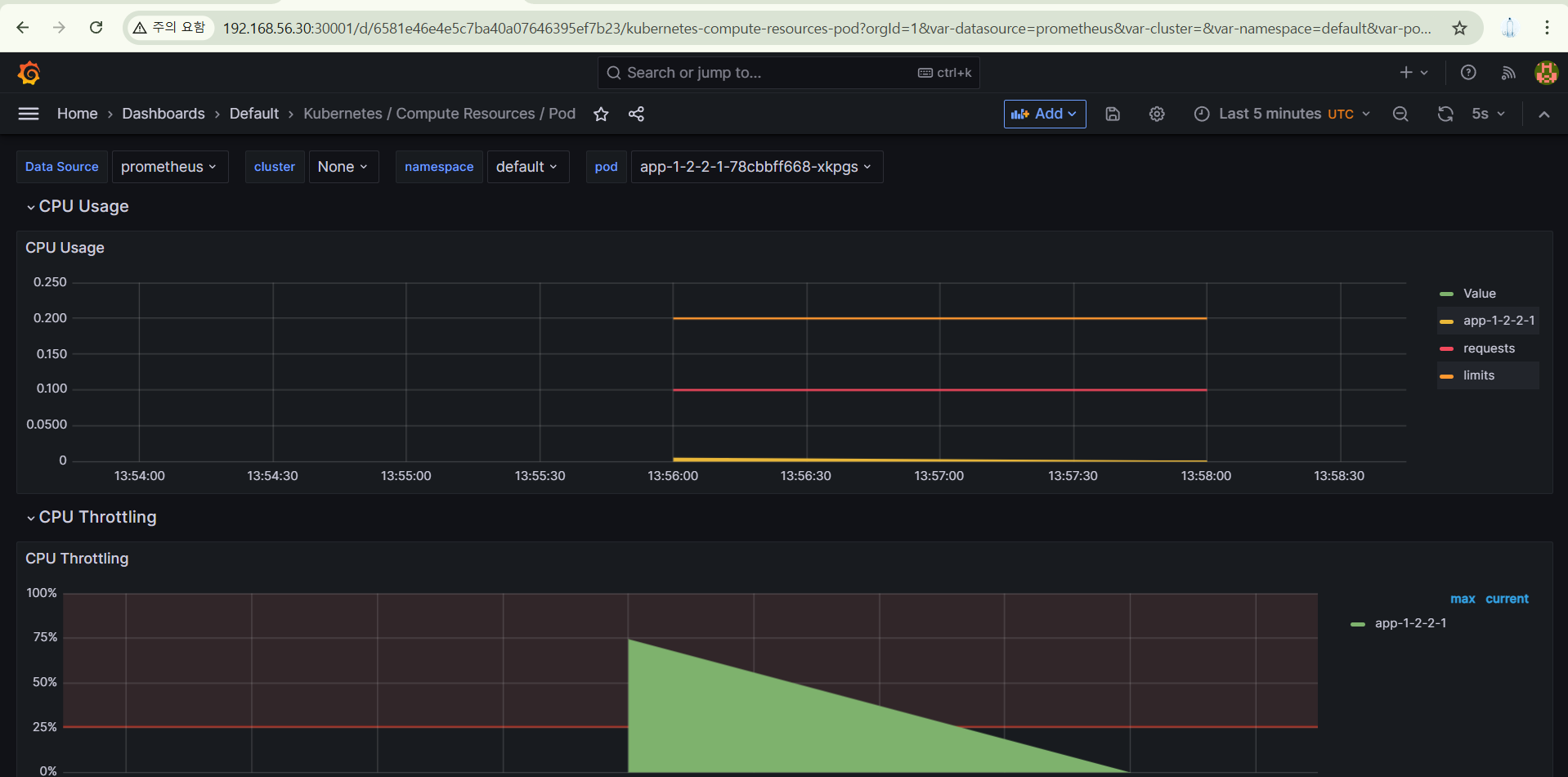
Task: Refresh dashboard with circular arrows icon
Action: (1445, 114)
